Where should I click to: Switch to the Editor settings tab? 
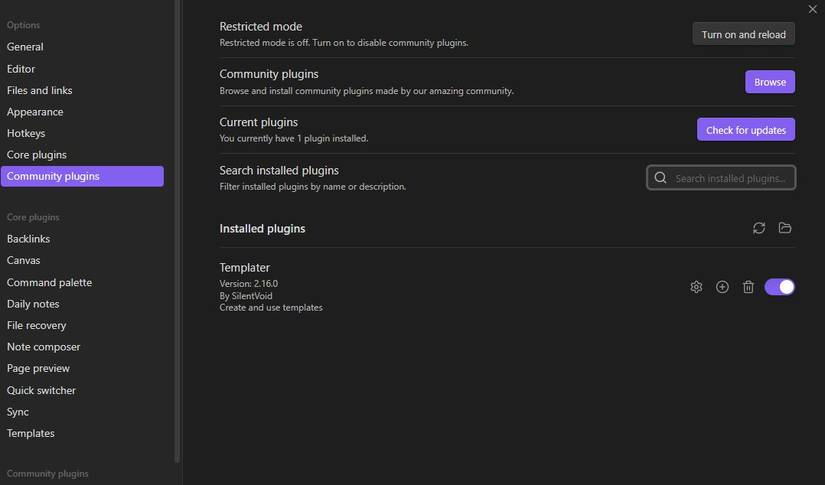[21, 69]
